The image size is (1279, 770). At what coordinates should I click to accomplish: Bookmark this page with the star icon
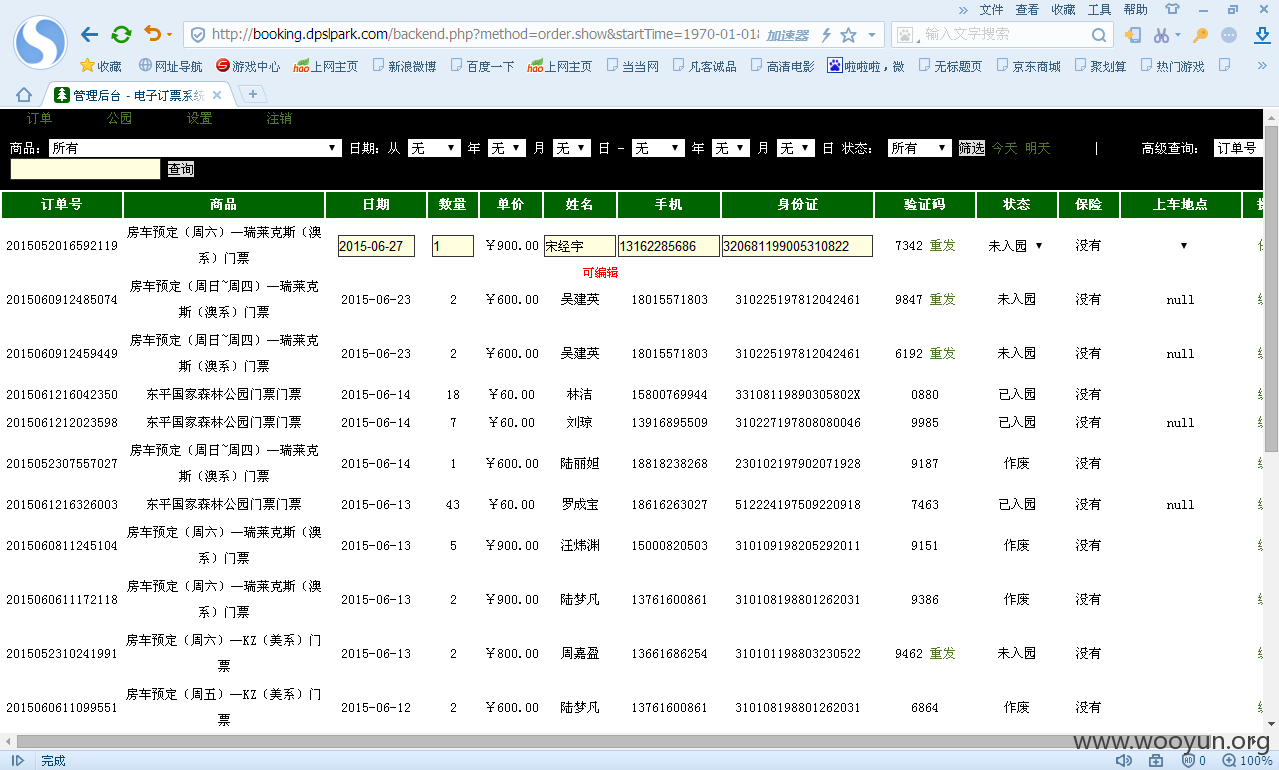(848, 35)
